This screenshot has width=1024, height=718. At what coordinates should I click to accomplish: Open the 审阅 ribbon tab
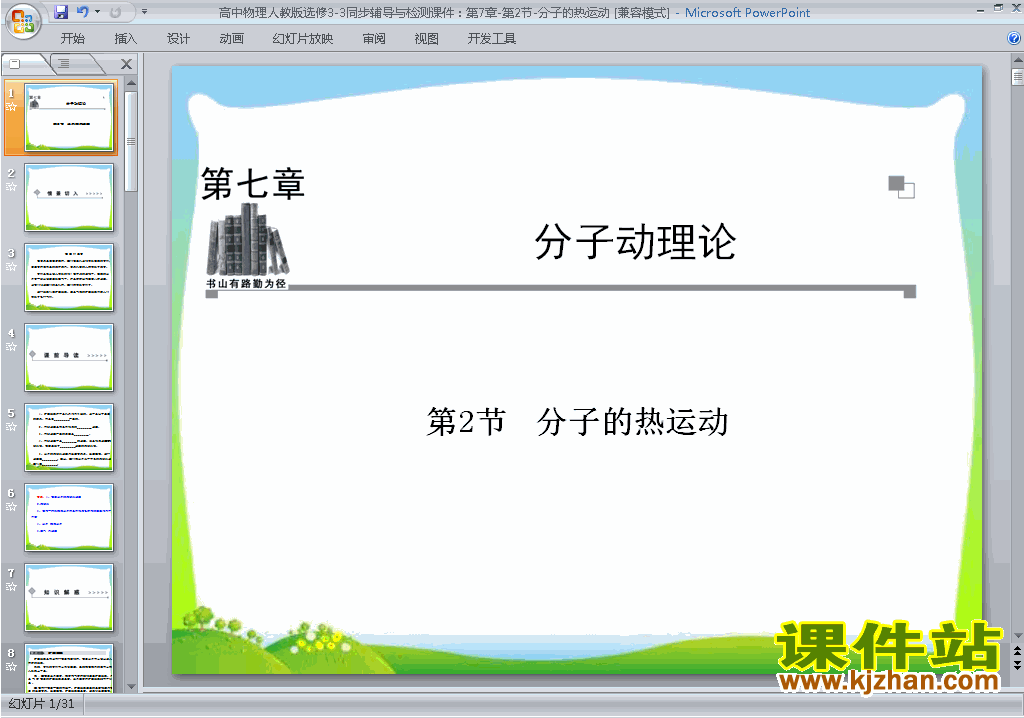(x=374, y=39)
